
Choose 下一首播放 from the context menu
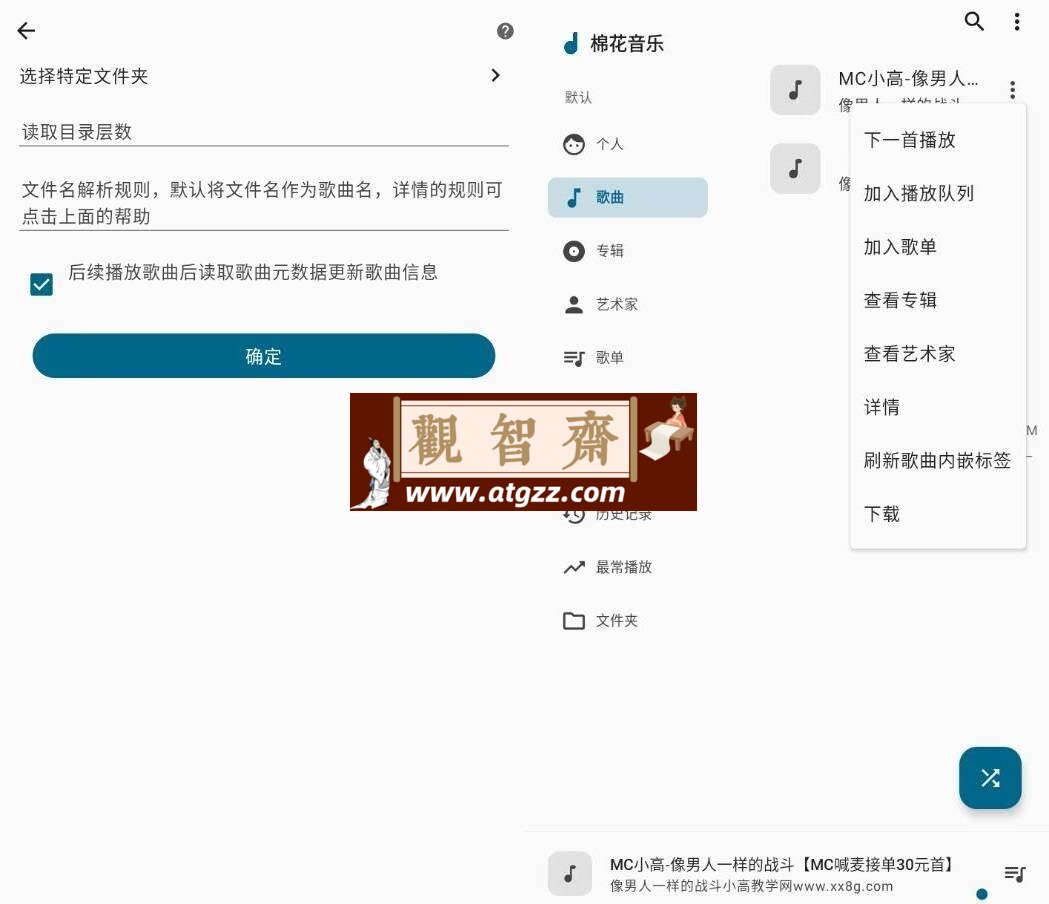tap(938, 140)
